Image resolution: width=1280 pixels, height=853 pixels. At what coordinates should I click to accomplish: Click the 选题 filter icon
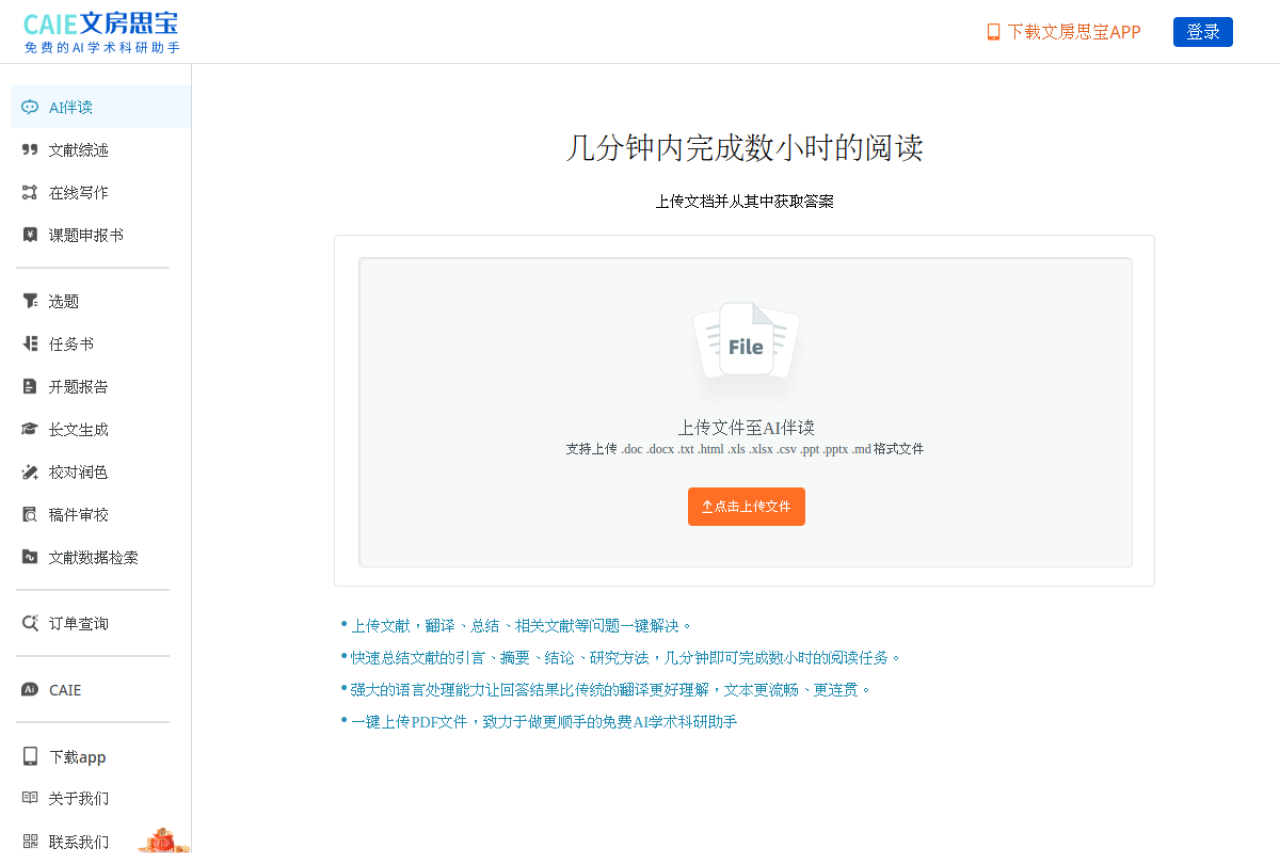tap(30, 301)
